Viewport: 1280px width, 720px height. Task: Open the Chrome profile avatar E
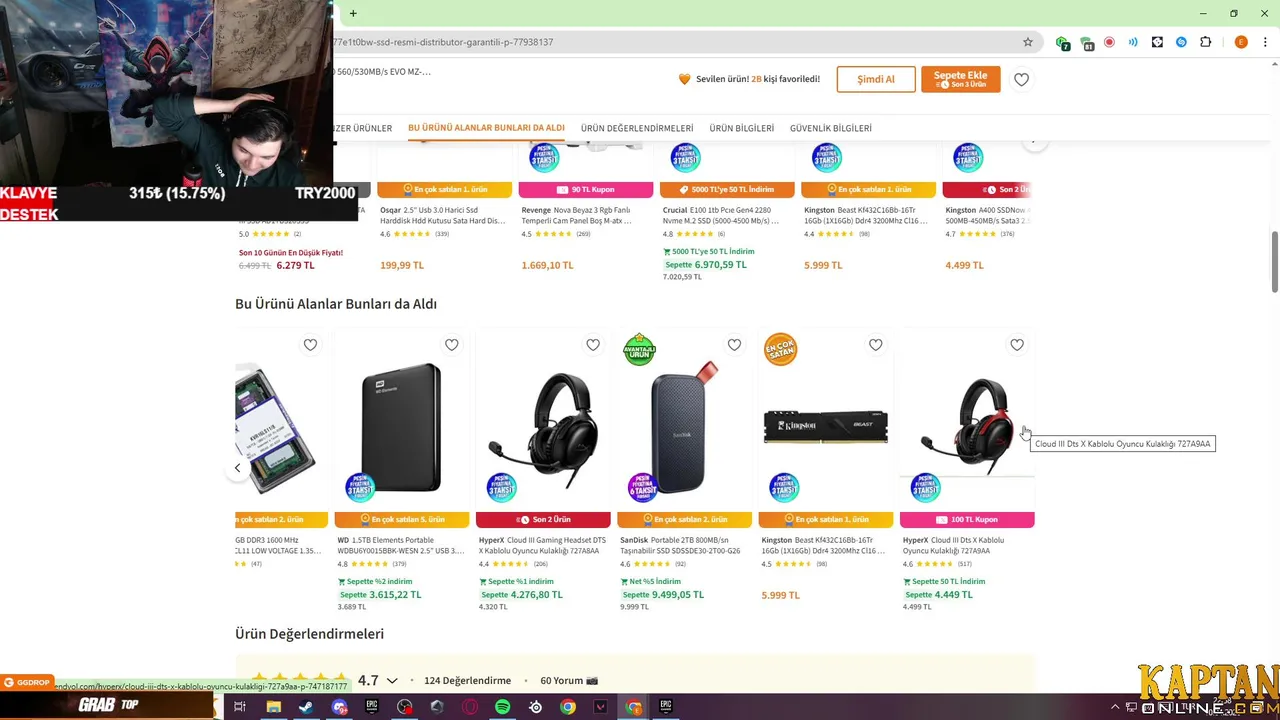click(x=1241, y=42)
